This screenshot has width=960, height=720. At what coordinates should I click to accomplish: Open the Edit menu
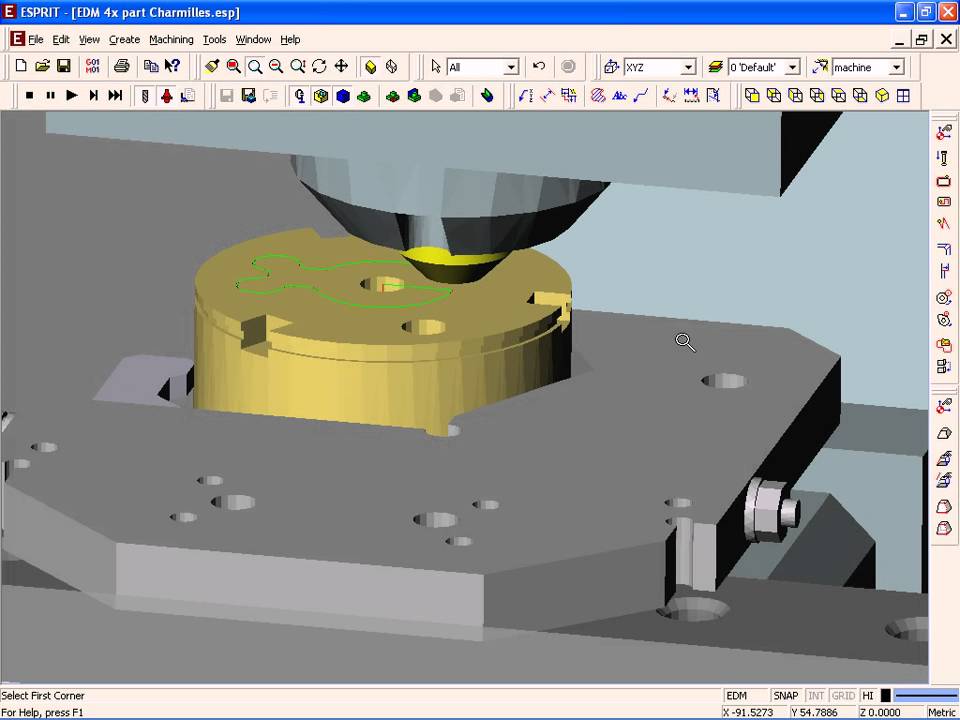click(x=61, y=39)
